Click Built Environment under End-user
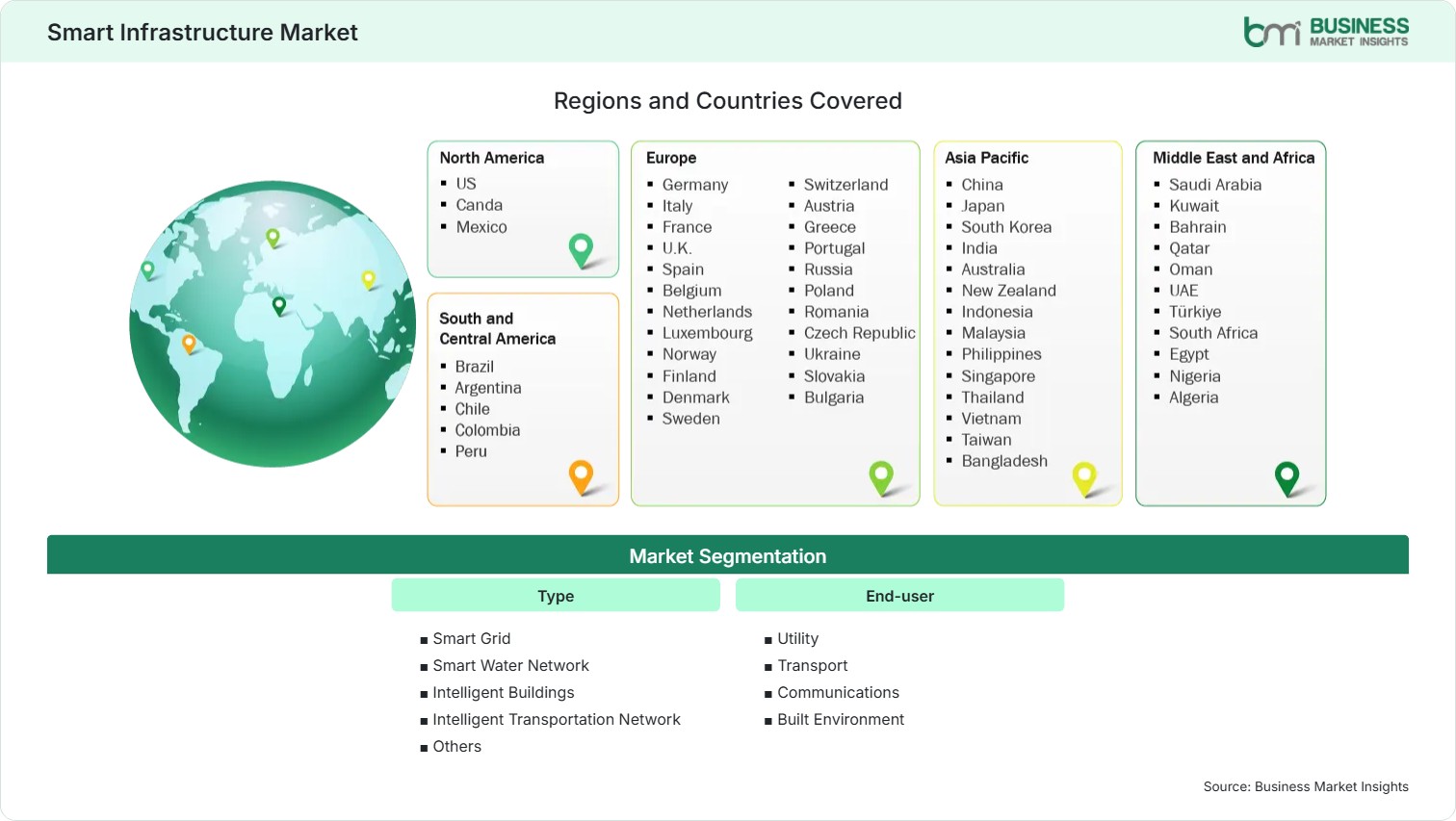Screen dimensions: 1456x821 [x=841, y=720]
